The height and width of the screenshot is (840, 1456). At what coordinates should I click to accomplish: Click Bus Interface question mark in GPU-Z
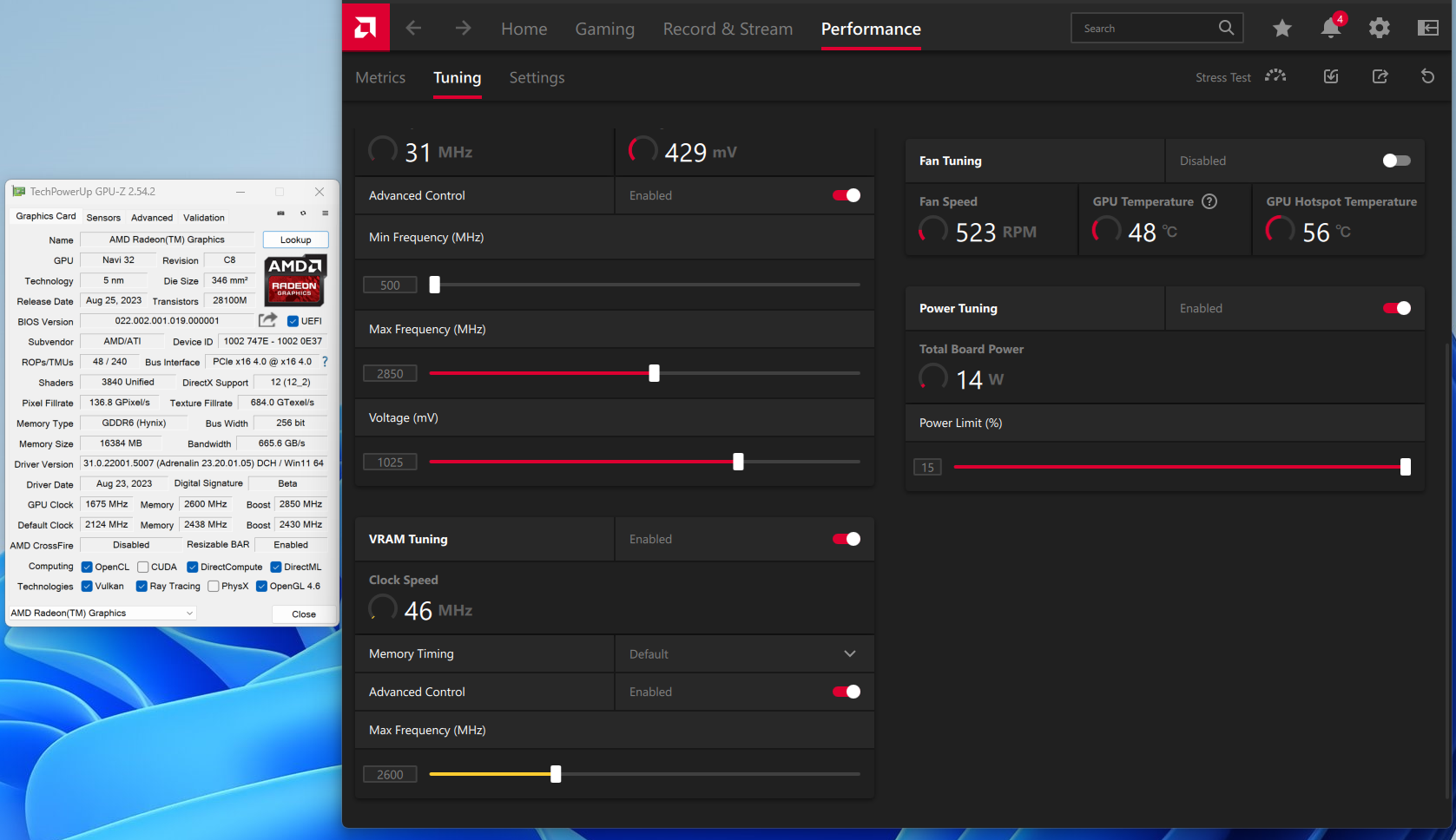tap(325, 361)
